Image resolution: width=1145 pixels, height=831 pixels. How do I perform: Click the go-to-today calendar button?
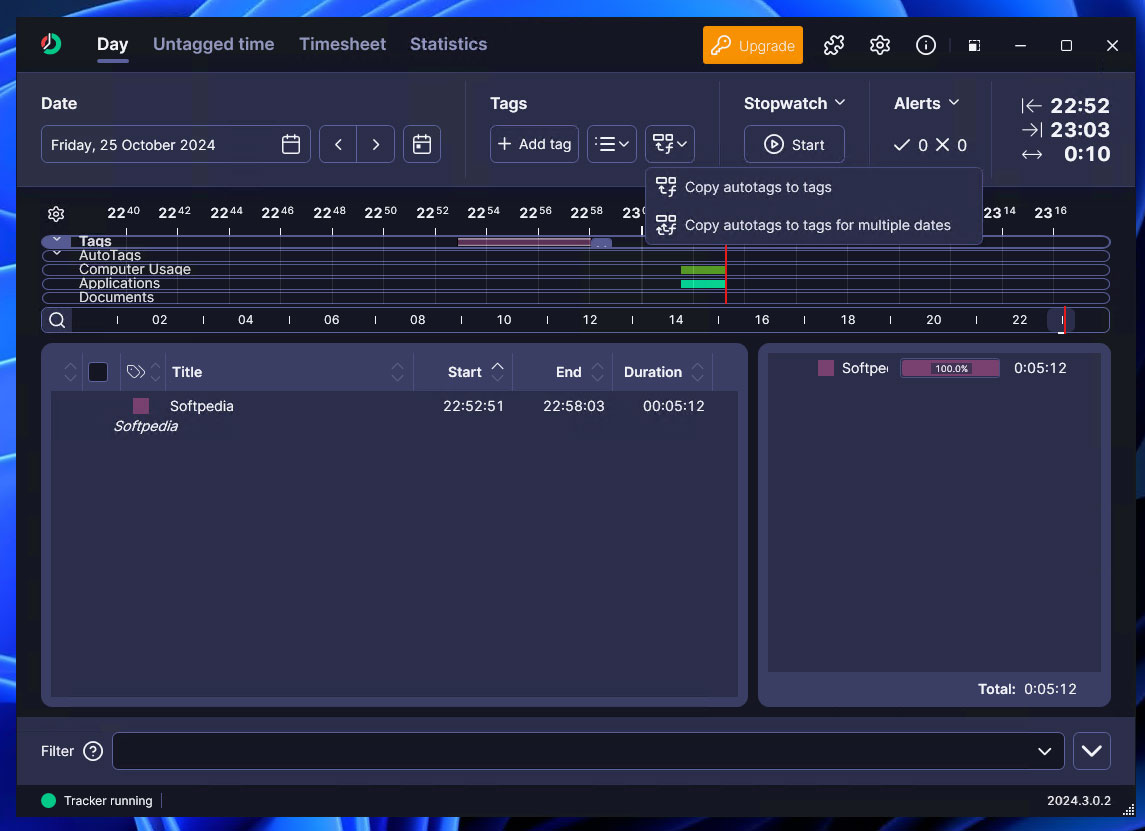tap(422, 145)
